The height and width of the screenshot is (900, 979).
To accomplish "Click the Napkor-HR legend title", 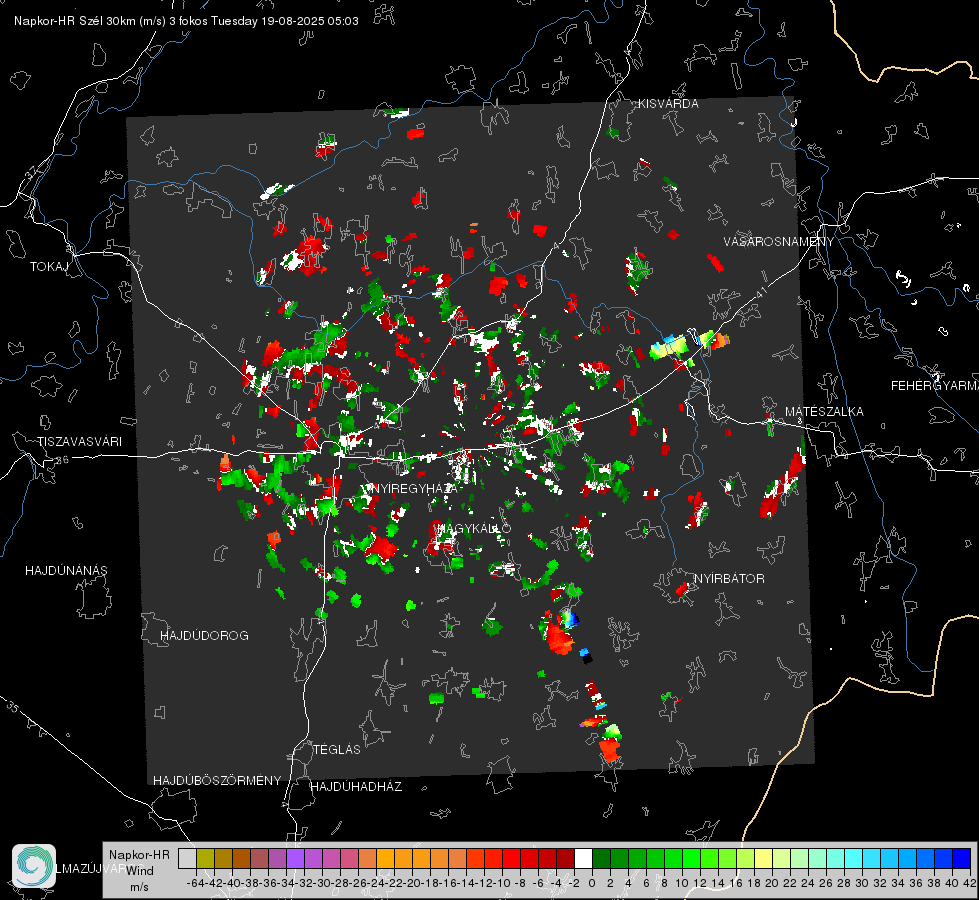I will (139, 855).
